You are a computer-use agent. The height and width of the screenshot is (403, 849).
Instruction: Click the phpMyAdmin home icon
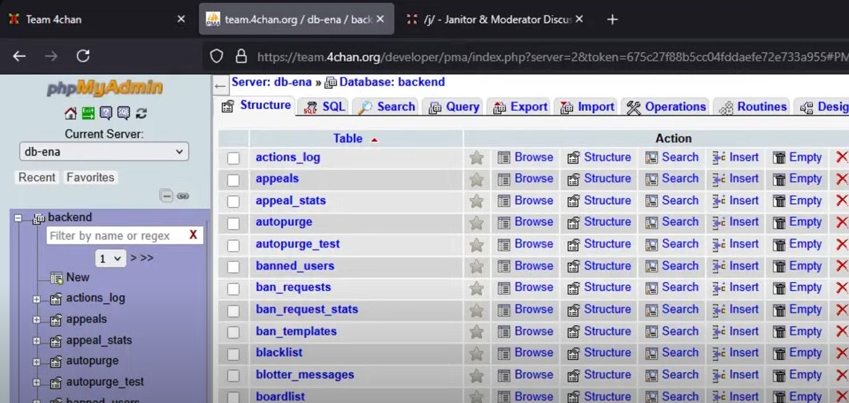[70, 113]
